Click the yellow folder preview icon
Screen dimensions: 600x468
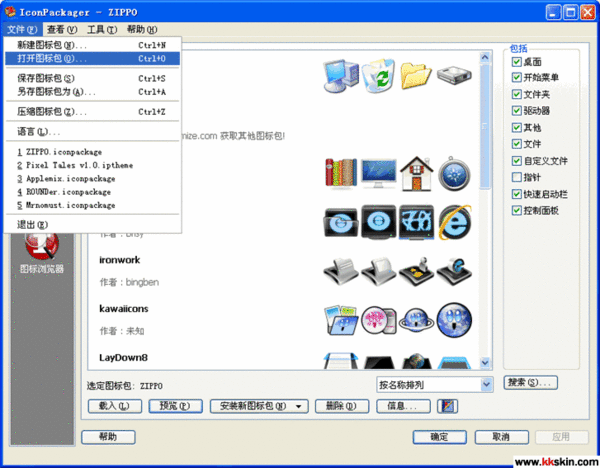click(x=416, y=76)
